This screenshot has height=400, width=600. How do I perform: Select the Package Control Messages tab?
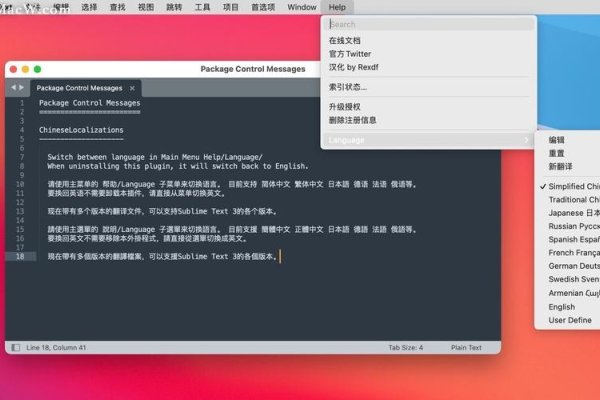tap(80, 88)
